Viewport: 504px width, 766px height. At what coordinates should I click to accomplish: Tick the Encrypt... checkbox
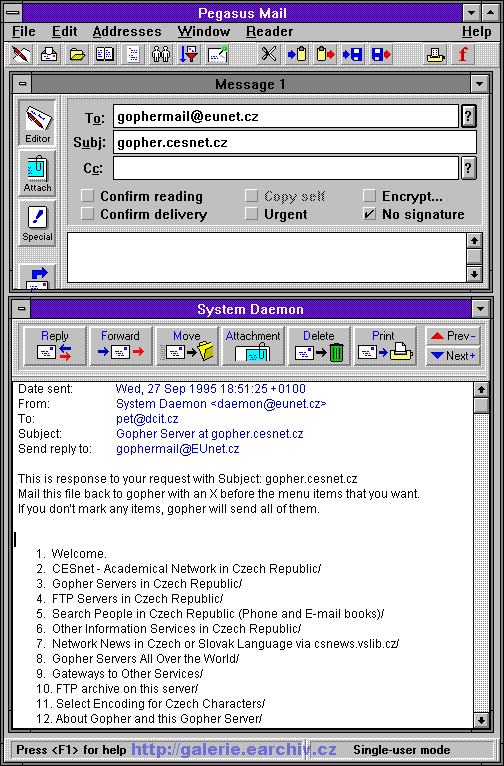[x=369, y=196]
